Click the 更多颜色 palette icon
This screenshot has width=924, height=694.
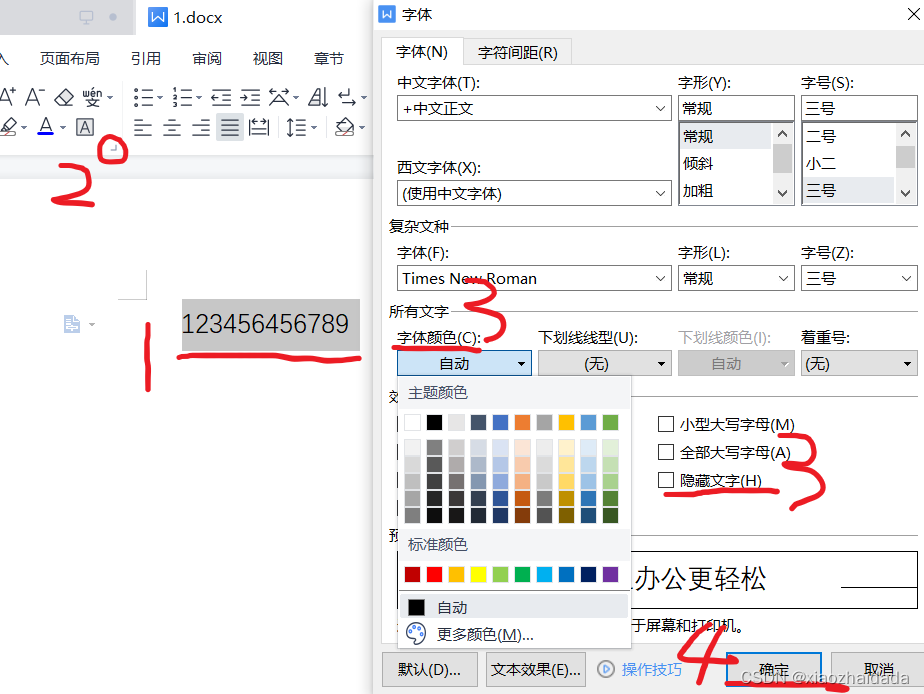click(x=416, y=634)
